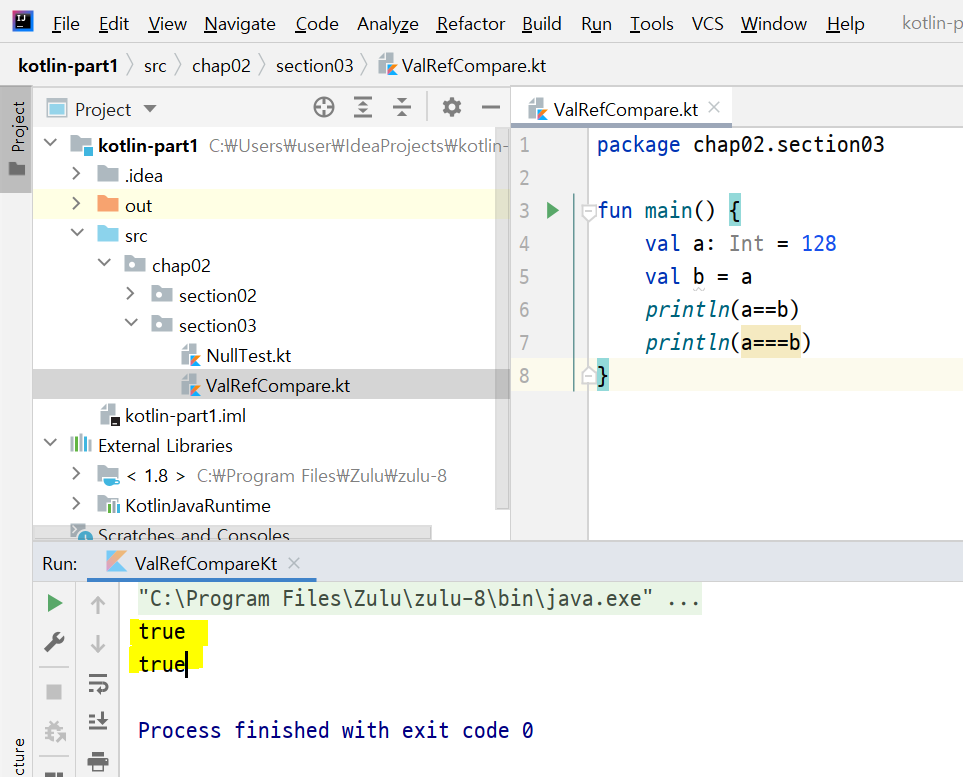The height and width of the screenshot is (777, 963).
Task: Open the Navigate menu
Action: (x=240, y=24)
